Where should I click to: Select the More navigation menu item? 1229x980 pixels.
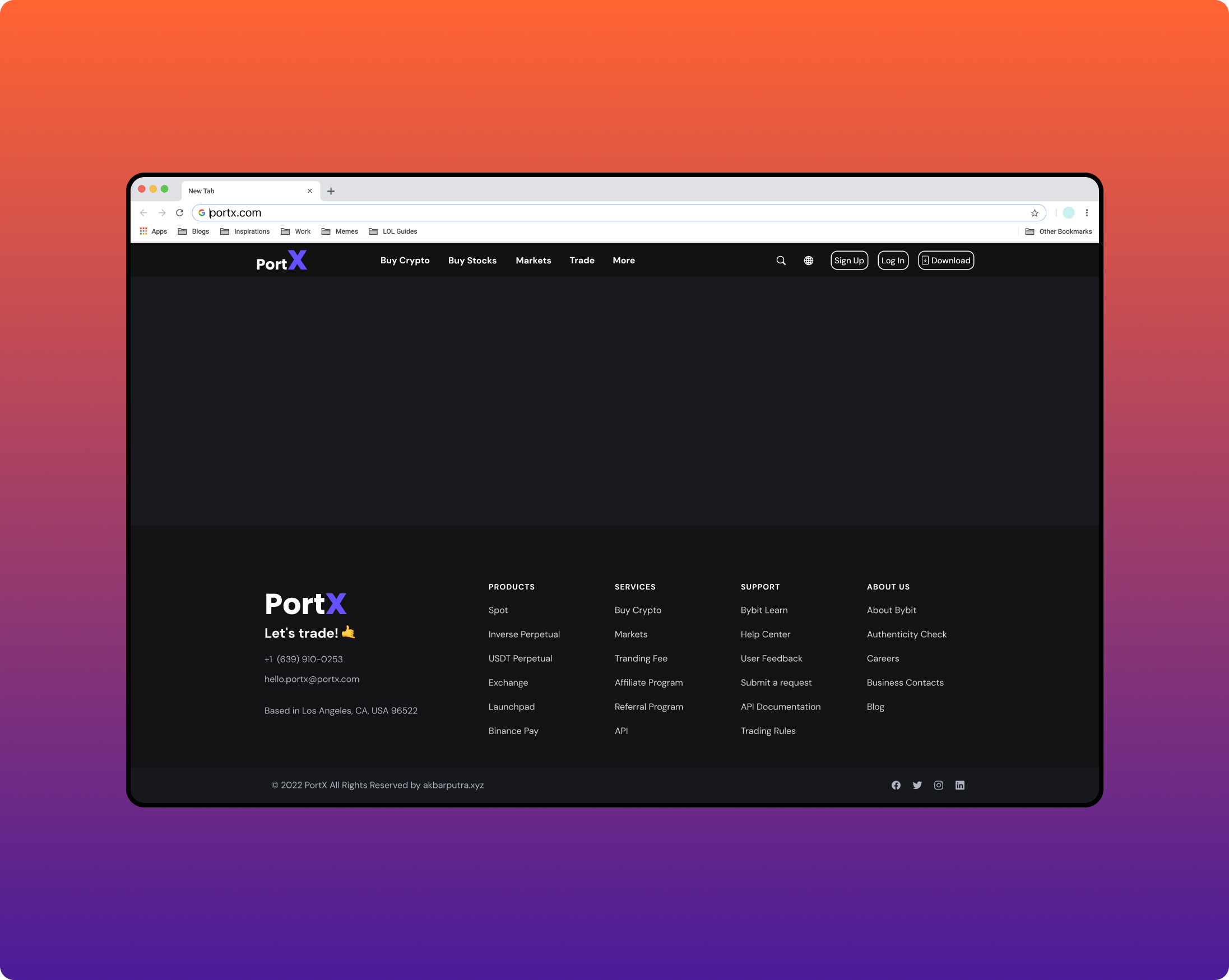[x=623, y=260]
